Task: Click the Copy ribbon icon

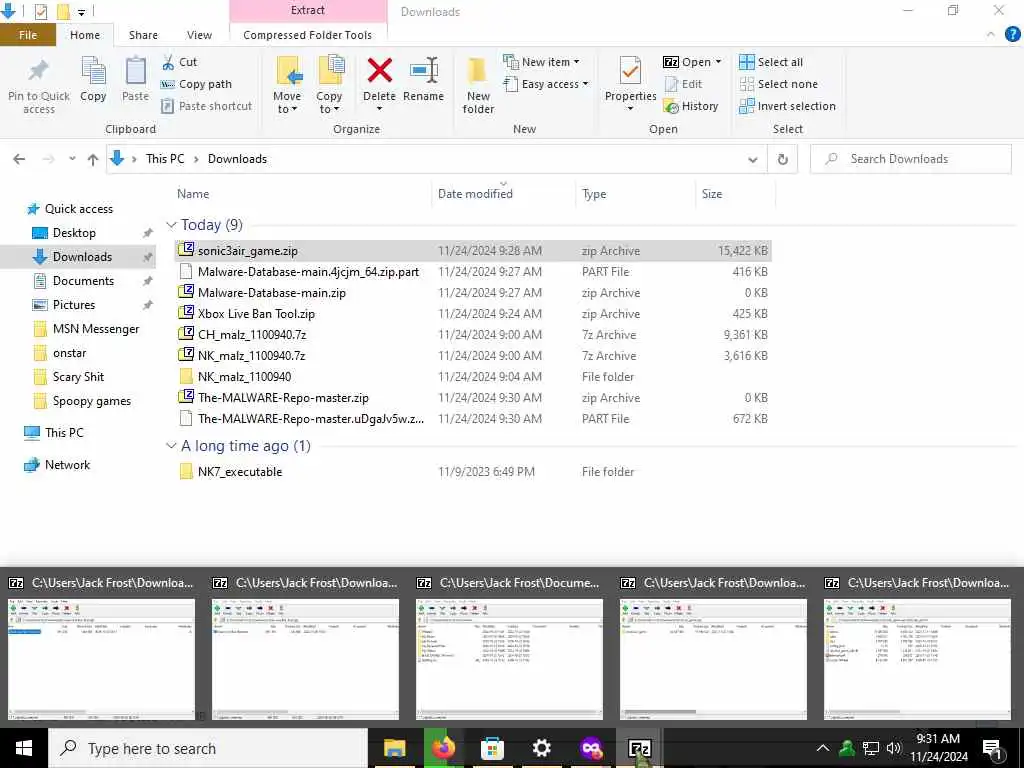Action: [x=93, y=71]
